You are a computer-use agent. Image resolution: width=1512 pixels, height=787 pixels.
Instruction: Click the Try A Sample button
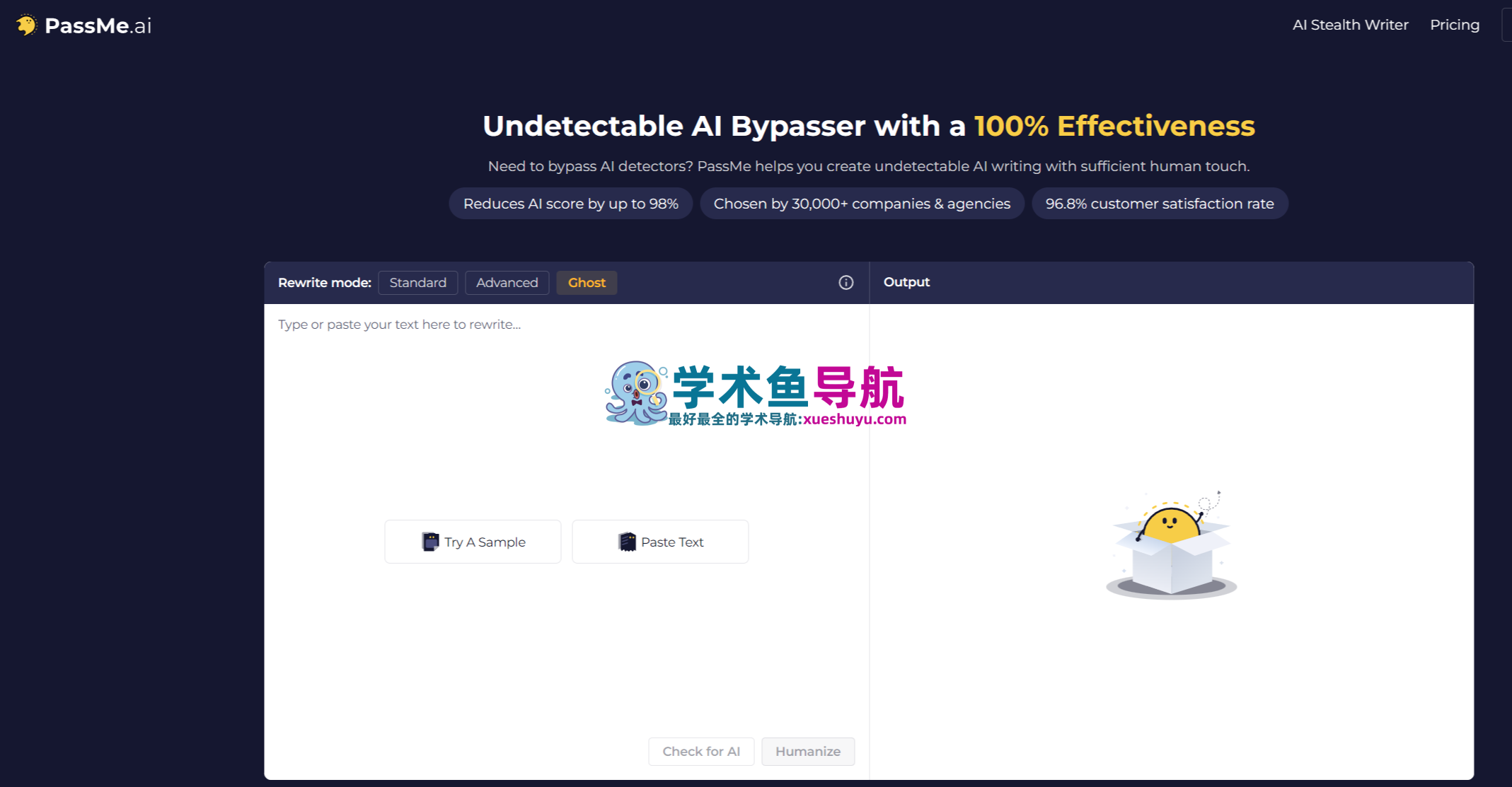pos(473,542)
